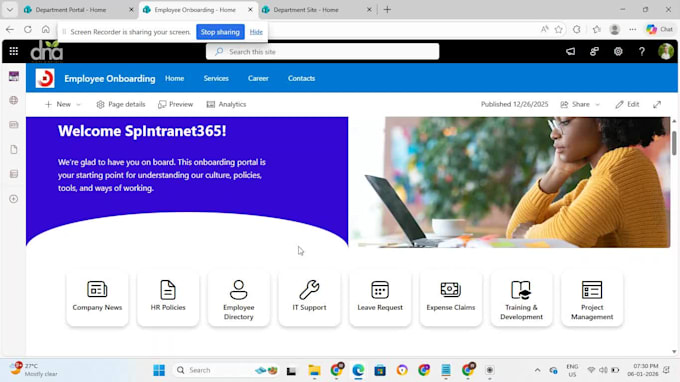Click the DNA site logo

click(46, 51)
